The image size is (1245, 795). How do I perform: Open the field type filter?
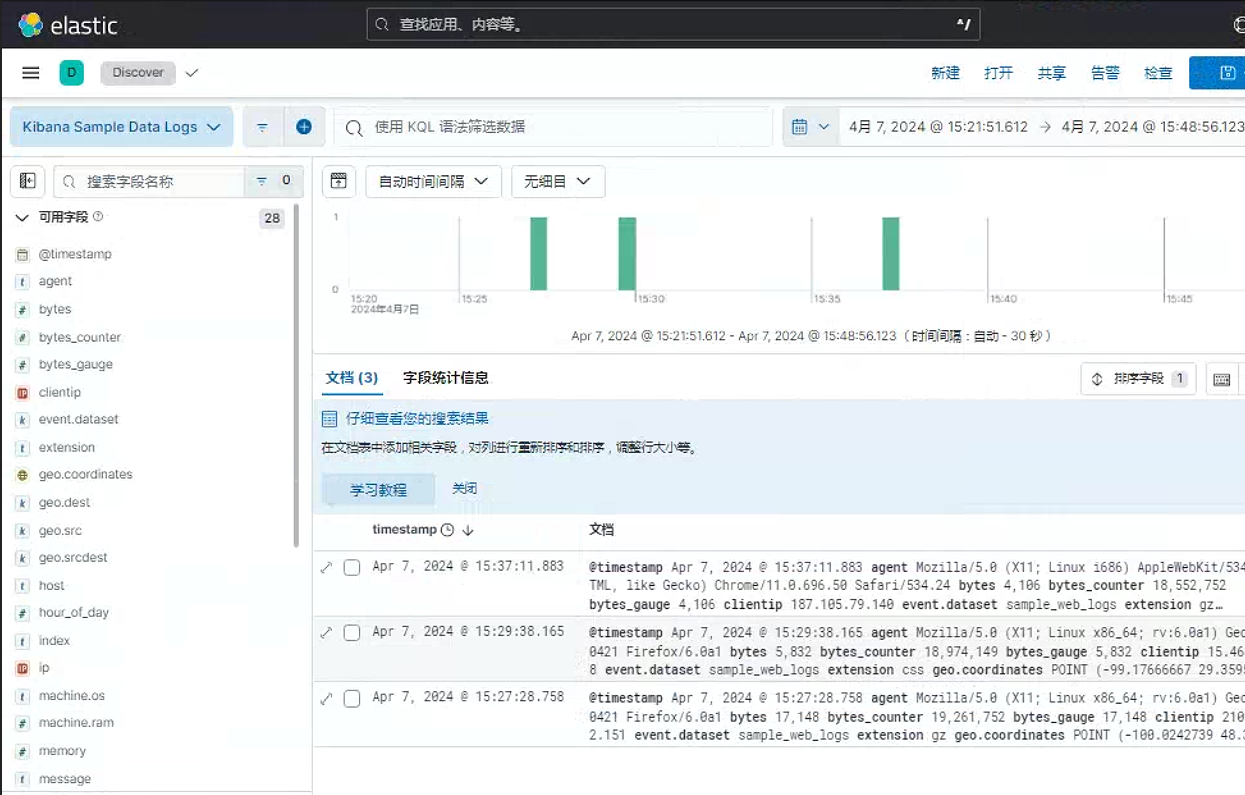click(273, 181)
